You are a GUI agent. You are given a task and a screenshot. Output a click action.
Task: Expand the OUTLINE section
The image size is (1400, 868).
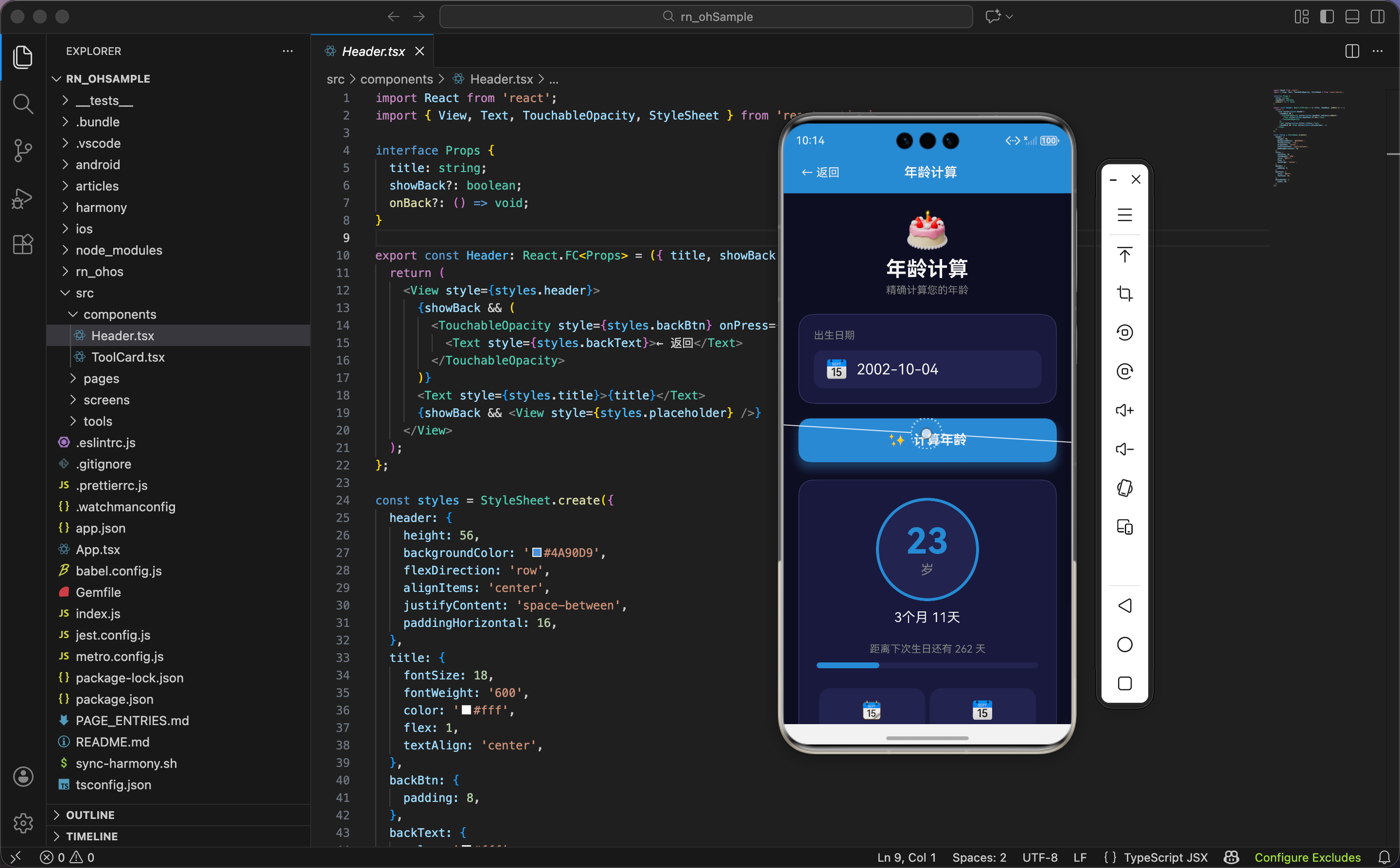tap(90, 815)
